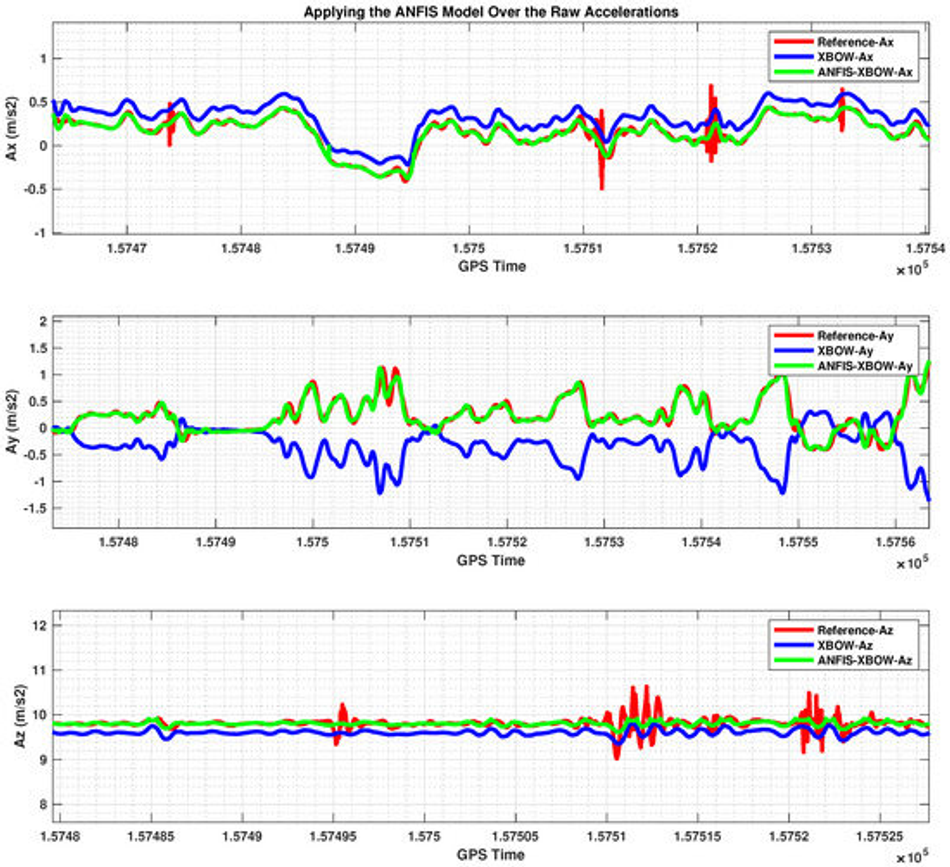Click the y-axis tick label '12'
Image resolution: width=950 pixels, height=867 pixels.
[x=41, y=625]
